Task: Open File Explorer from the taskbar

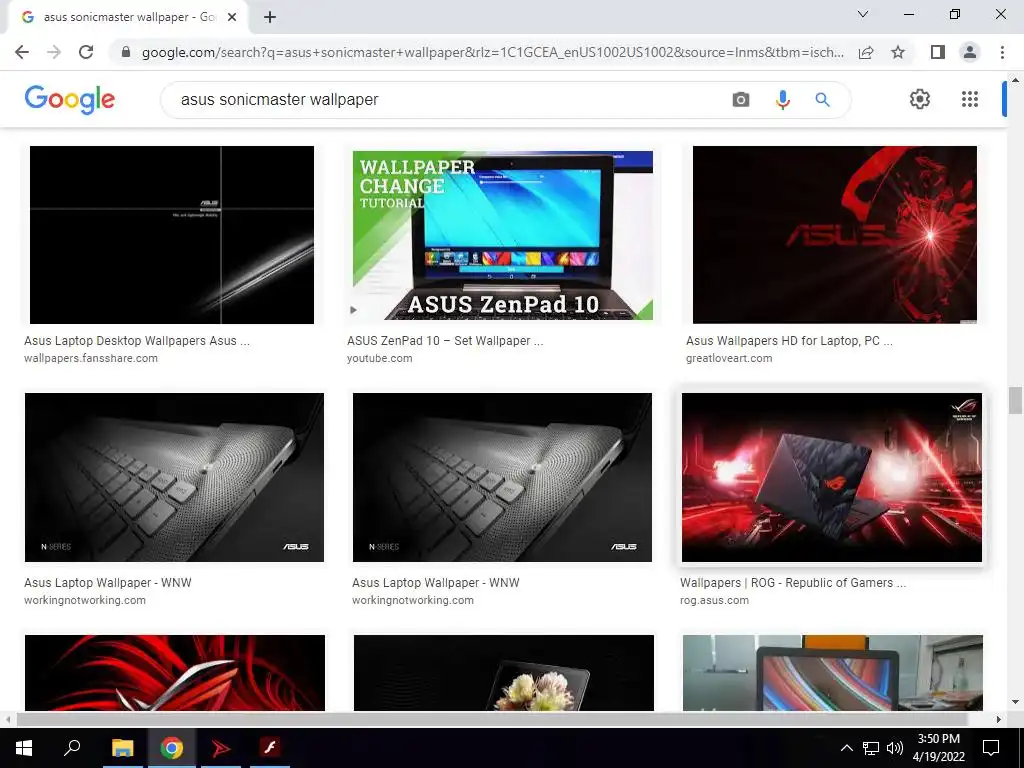Action: [122, 748]
